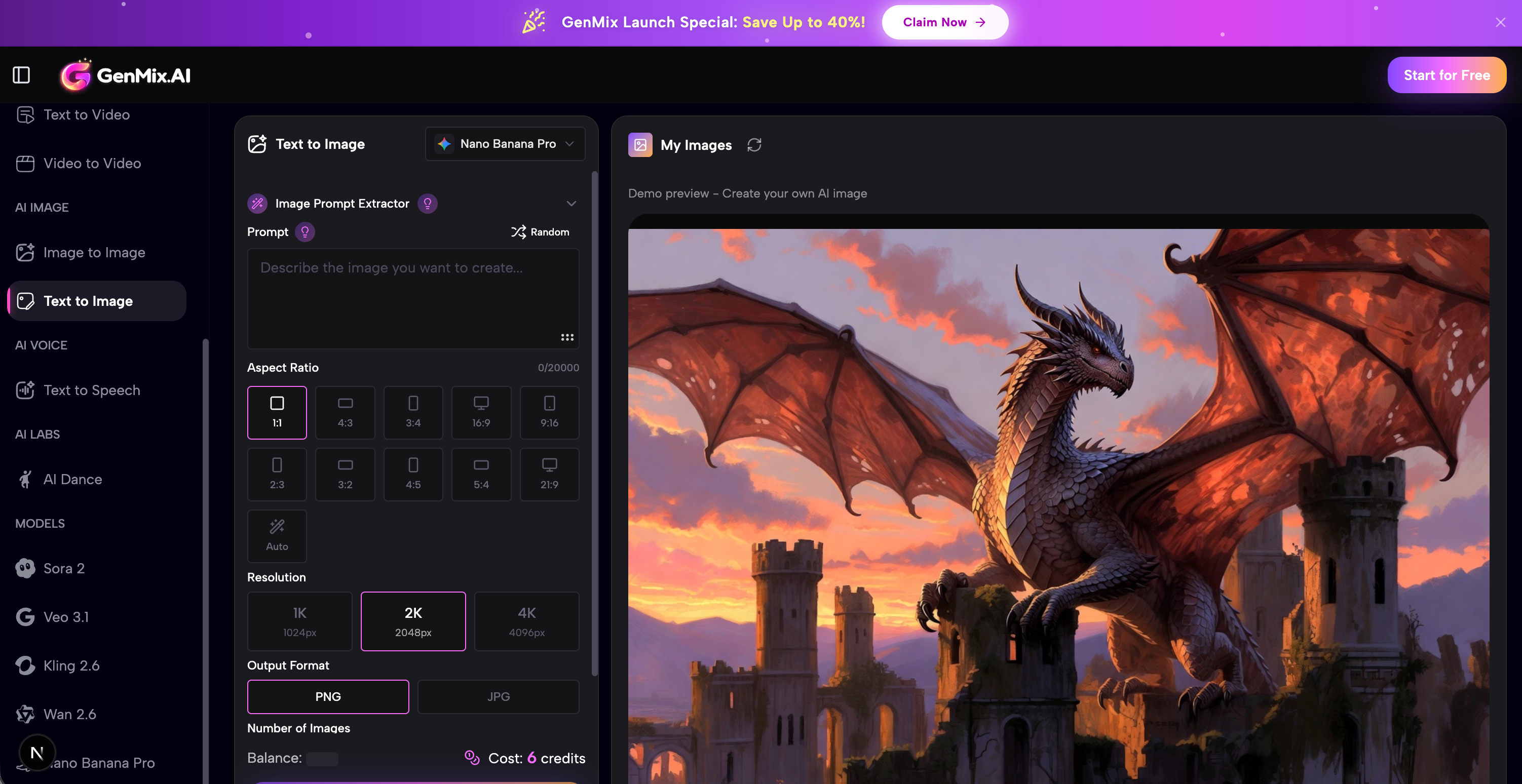
Task: Switch output format to JPG
Action: (x=498, y=696)
